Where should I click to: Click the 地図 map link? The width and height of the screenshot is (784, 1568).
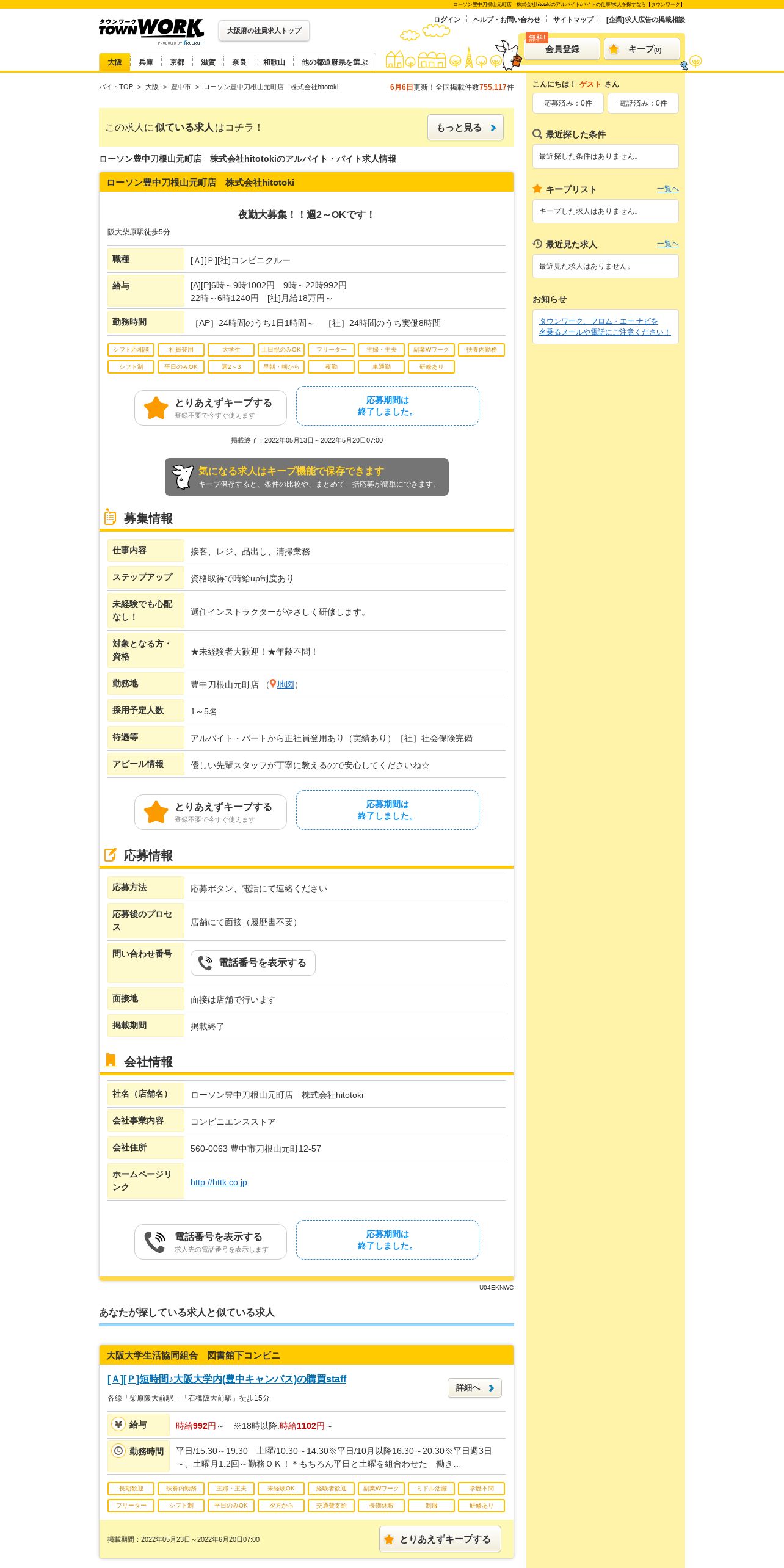[x=286, y=685]
